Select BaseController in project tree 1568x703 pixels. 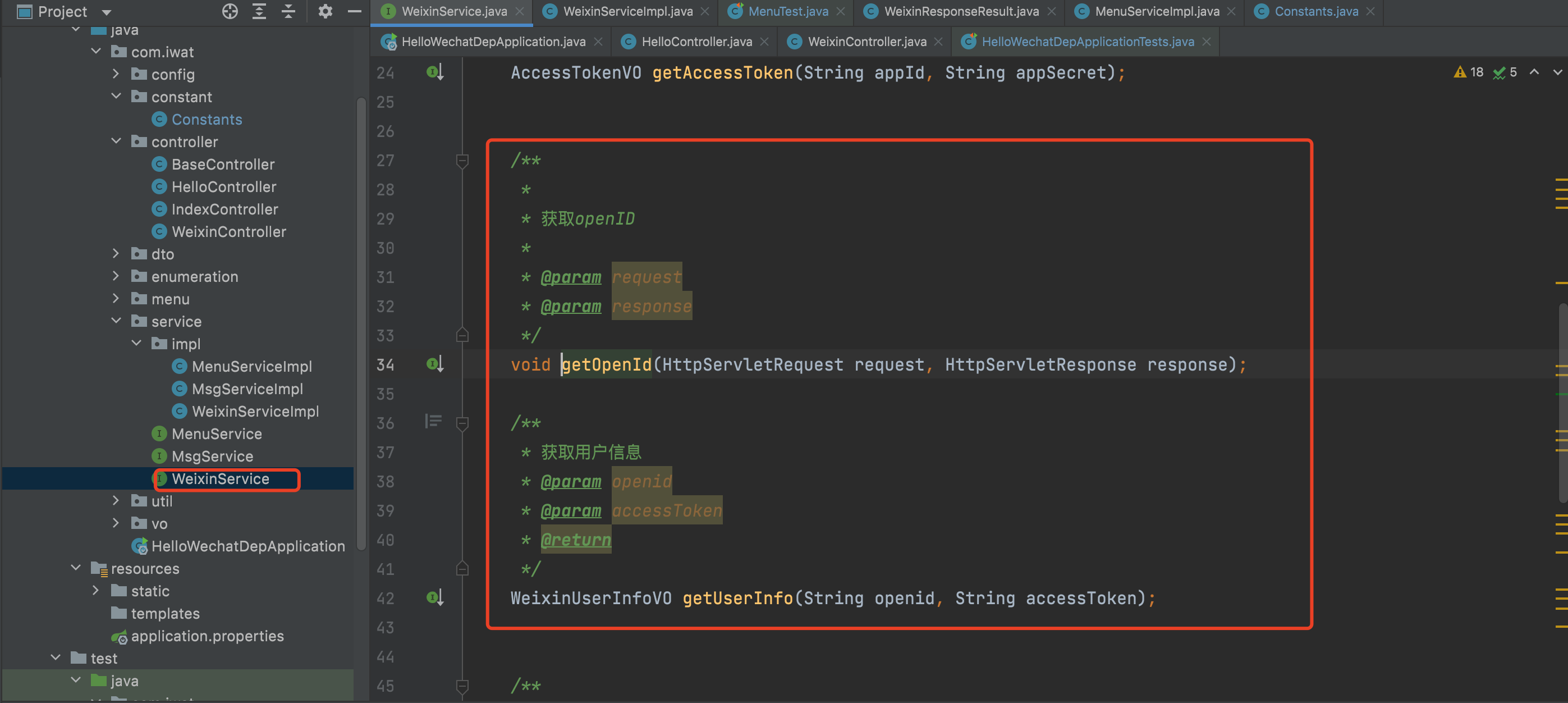point(213,165)
